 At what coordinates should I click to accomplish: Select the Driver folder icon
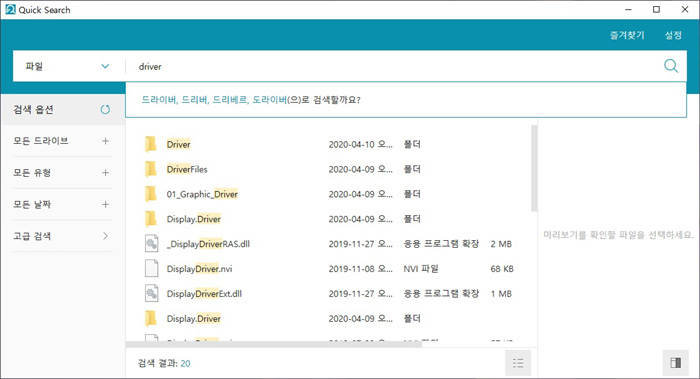tap(151, 144)
